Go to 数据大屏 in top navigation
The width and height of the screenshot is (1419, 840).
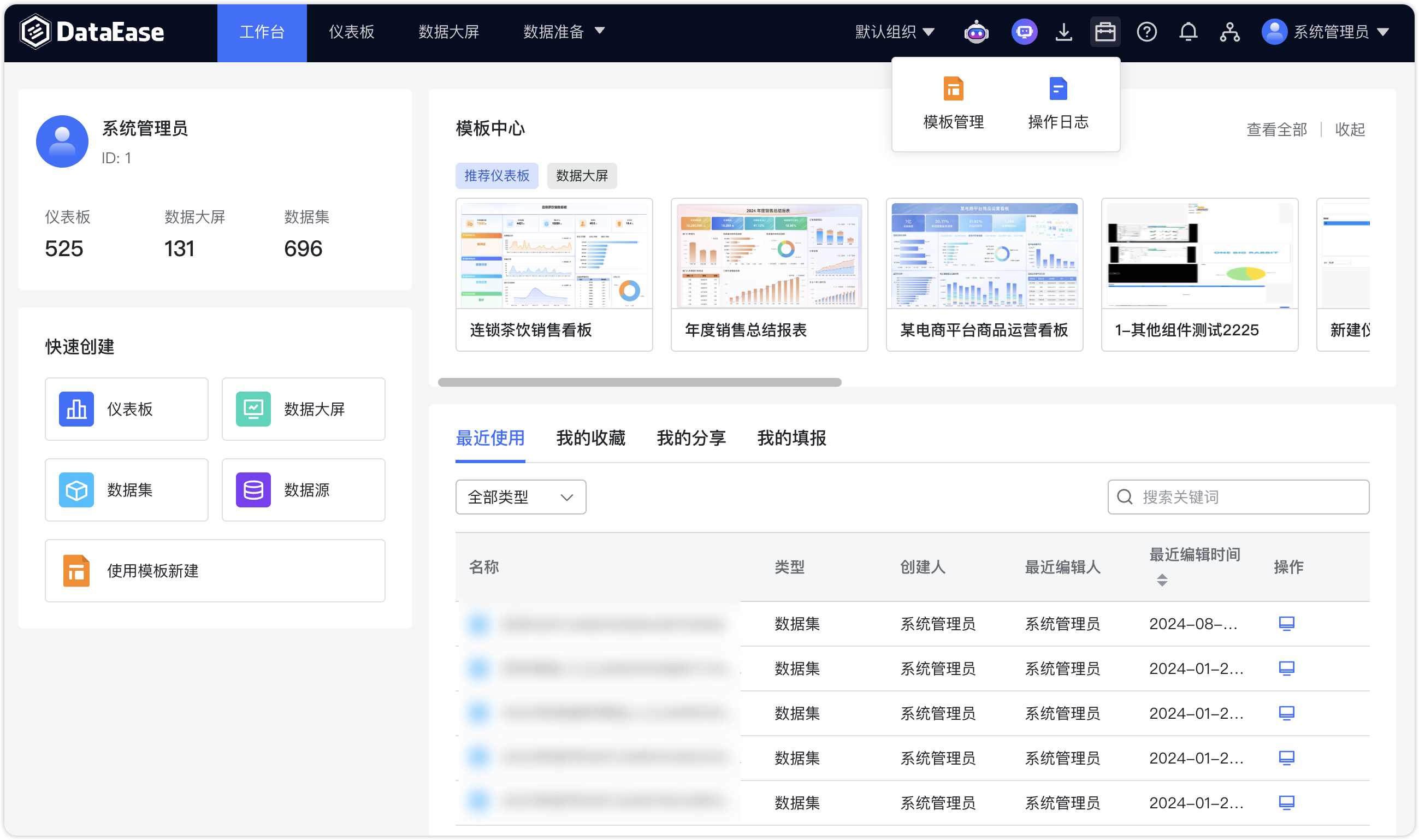448,32
